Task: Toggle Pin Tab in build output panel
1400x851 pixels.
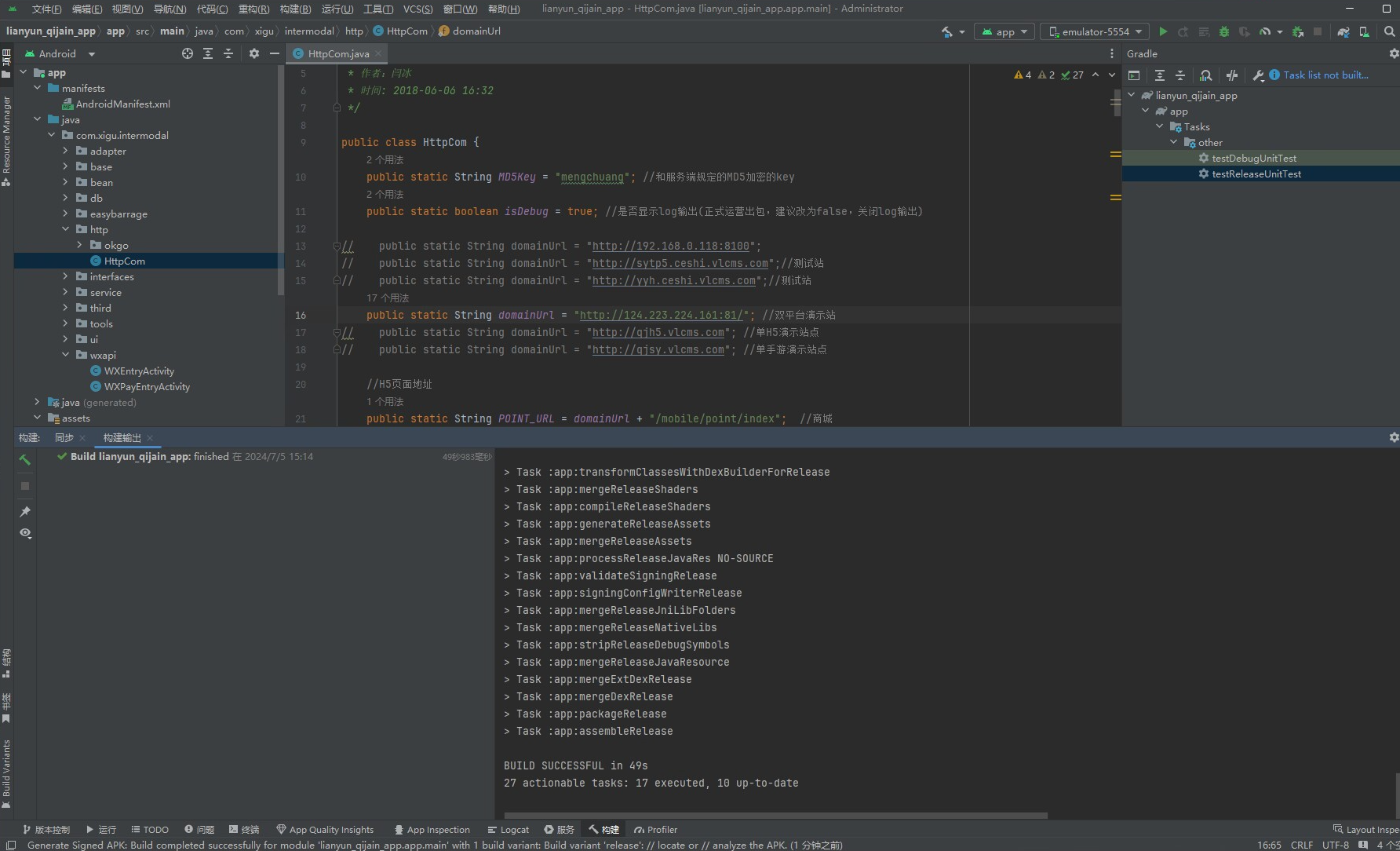Action: [x=25, y=512]
